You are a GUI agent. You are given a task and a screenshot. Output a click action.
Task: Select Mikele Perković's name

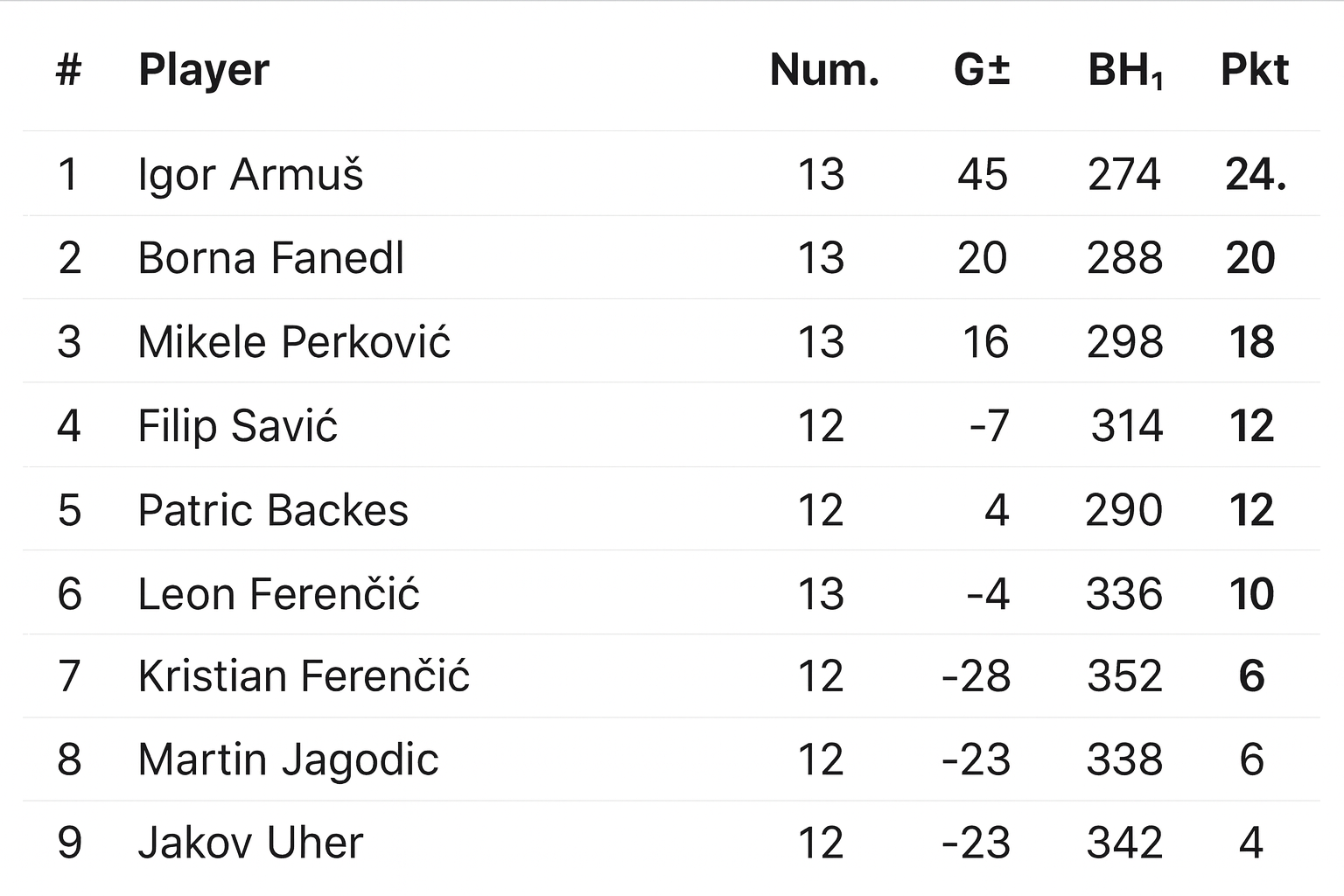coord(294,342)
